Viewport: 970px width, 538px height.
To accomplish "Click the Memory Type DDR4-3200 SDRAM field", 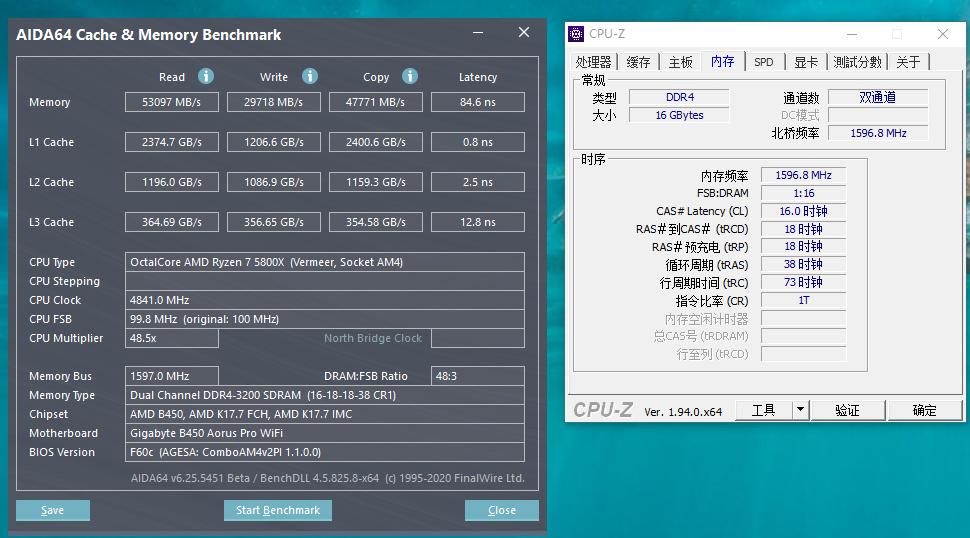I will pos(325,395).
